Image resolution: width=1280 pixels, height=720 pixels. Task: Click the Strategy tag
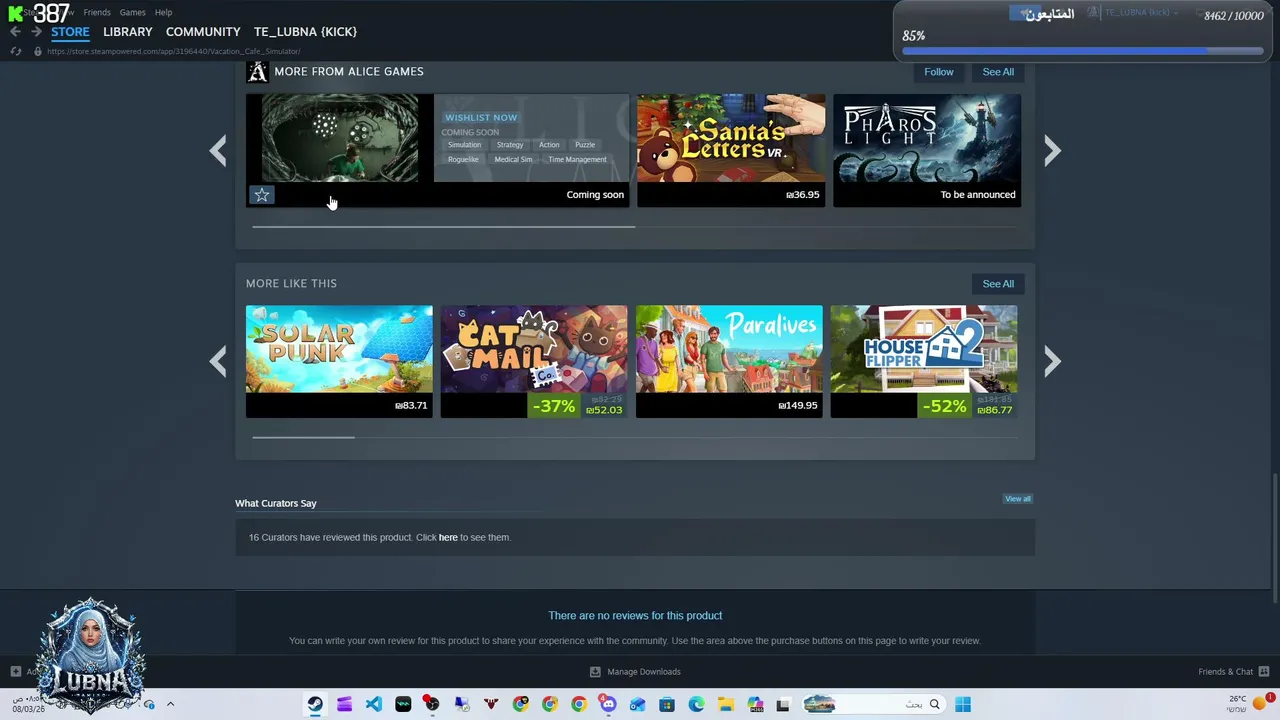click(510, 145)
